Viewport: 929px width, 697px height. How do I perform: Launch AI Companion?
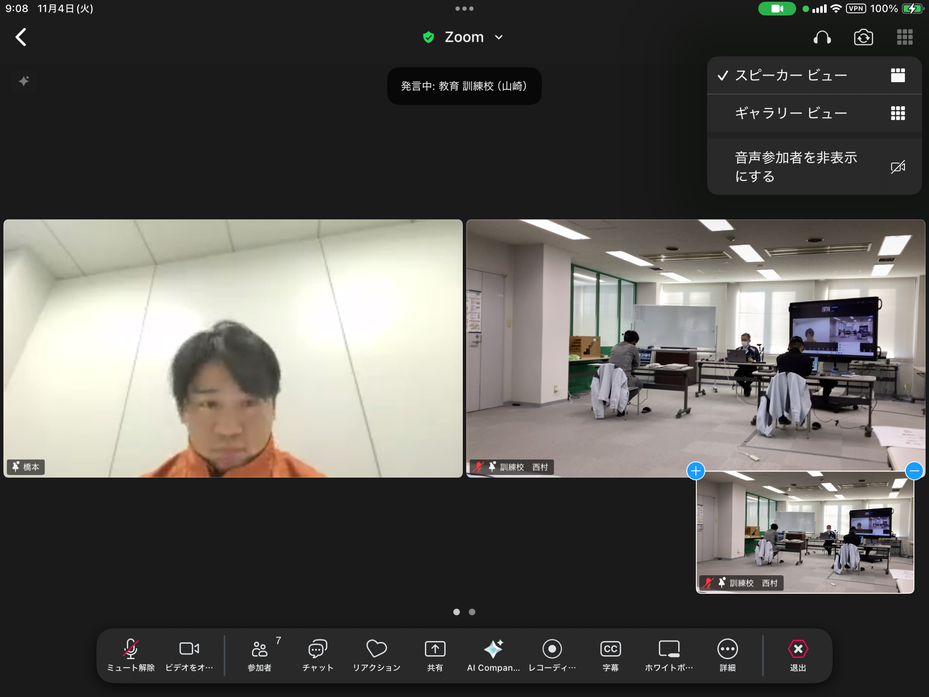point(493,655)
